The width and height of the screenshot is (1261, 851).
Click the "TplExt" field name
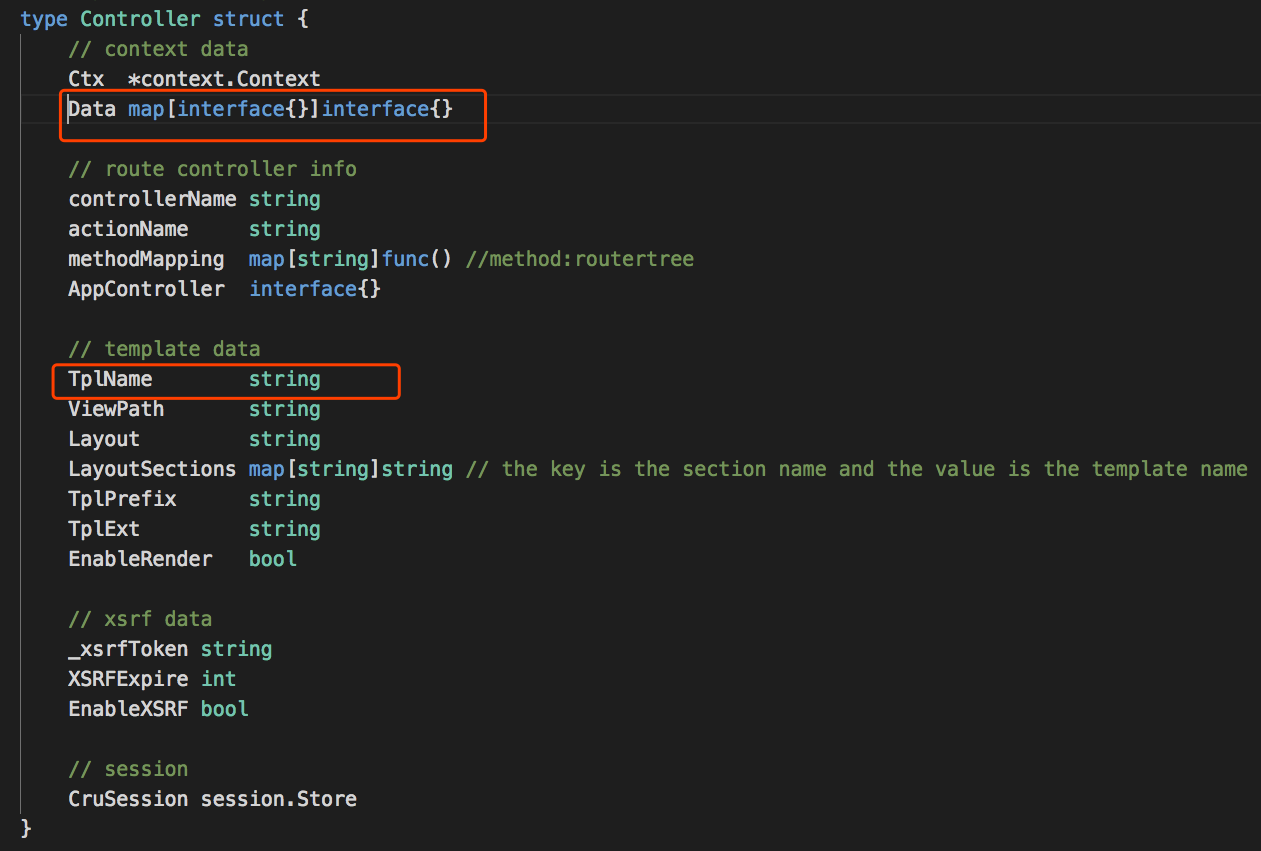point(104,529)
